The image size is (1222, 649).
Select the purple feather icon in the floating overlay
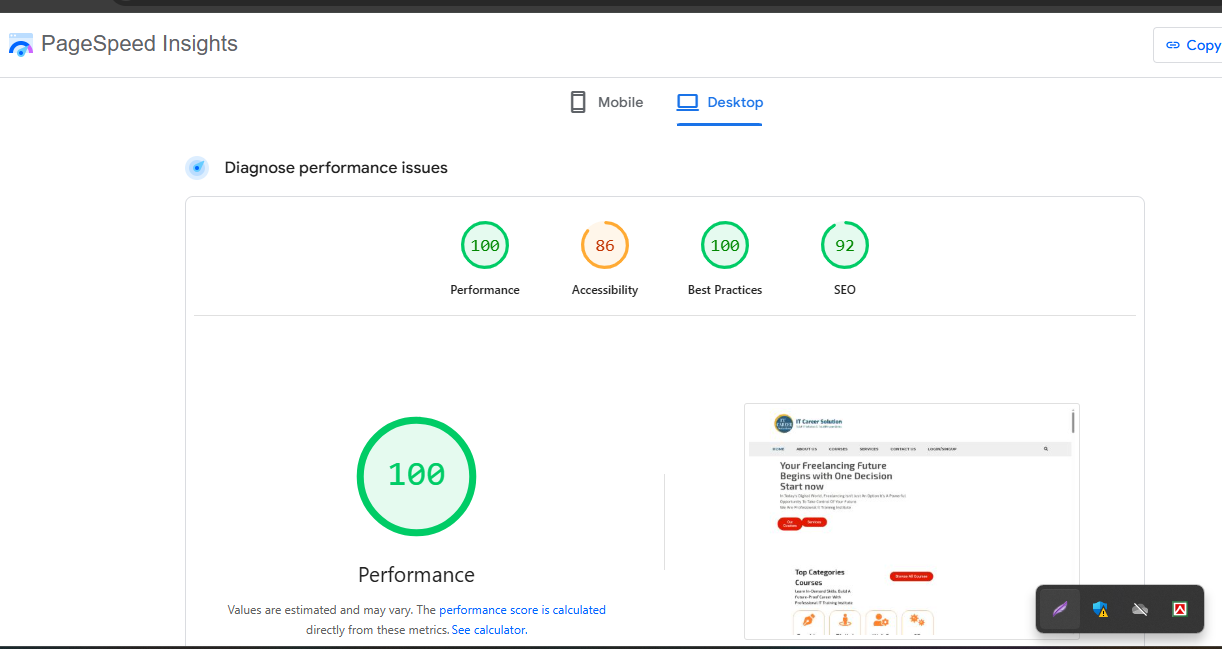pyautogui.click(x=1060, y=608)
